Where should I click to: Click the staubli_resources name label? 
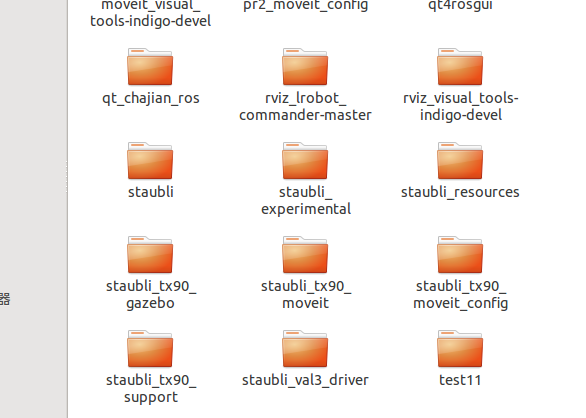pyautogui.click(x=460, y=192)
